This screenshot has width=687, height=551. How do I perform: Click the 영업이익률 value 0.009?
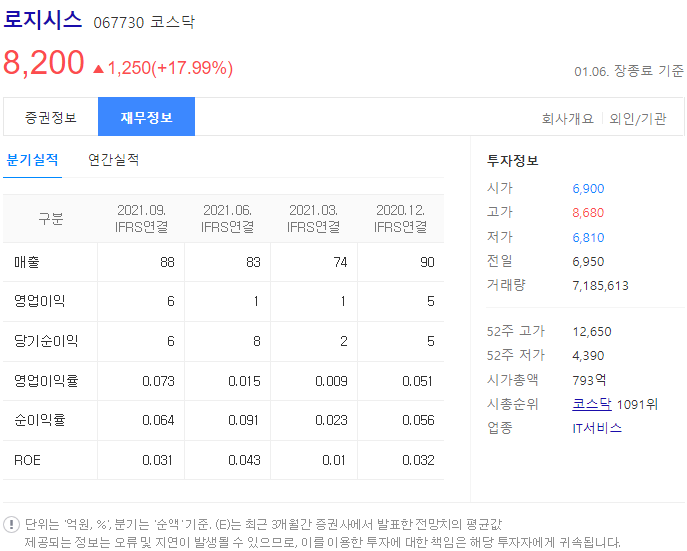pyautogui.click(x=331, y=381)
